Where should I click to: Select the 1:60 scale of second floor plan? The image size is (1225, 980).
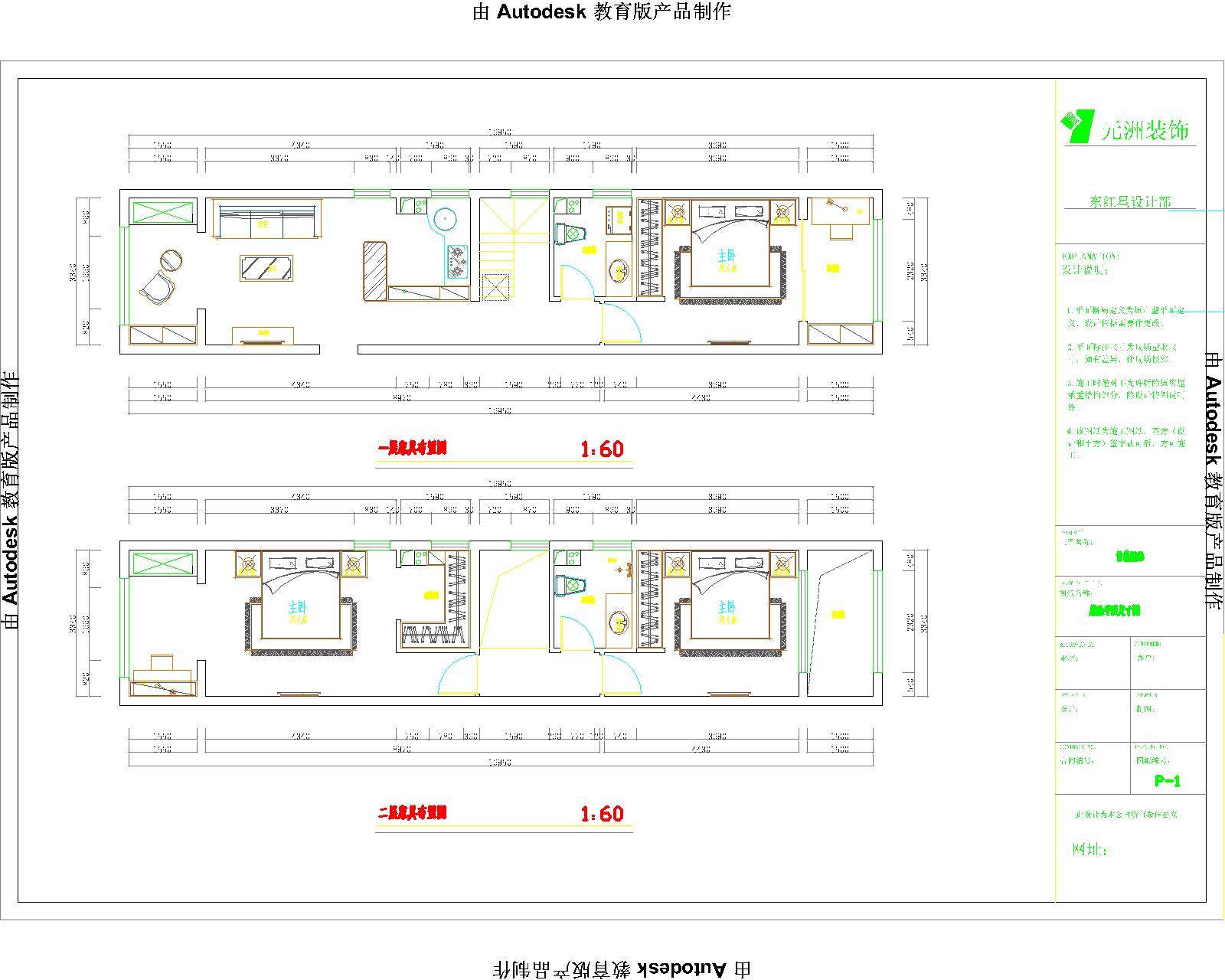(602, 814)
